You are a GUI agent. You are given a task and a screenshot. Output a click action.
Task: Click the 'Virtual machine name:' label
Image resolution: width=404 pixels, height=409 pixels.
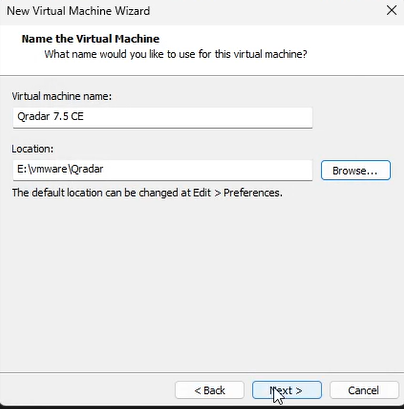(62, 96)
